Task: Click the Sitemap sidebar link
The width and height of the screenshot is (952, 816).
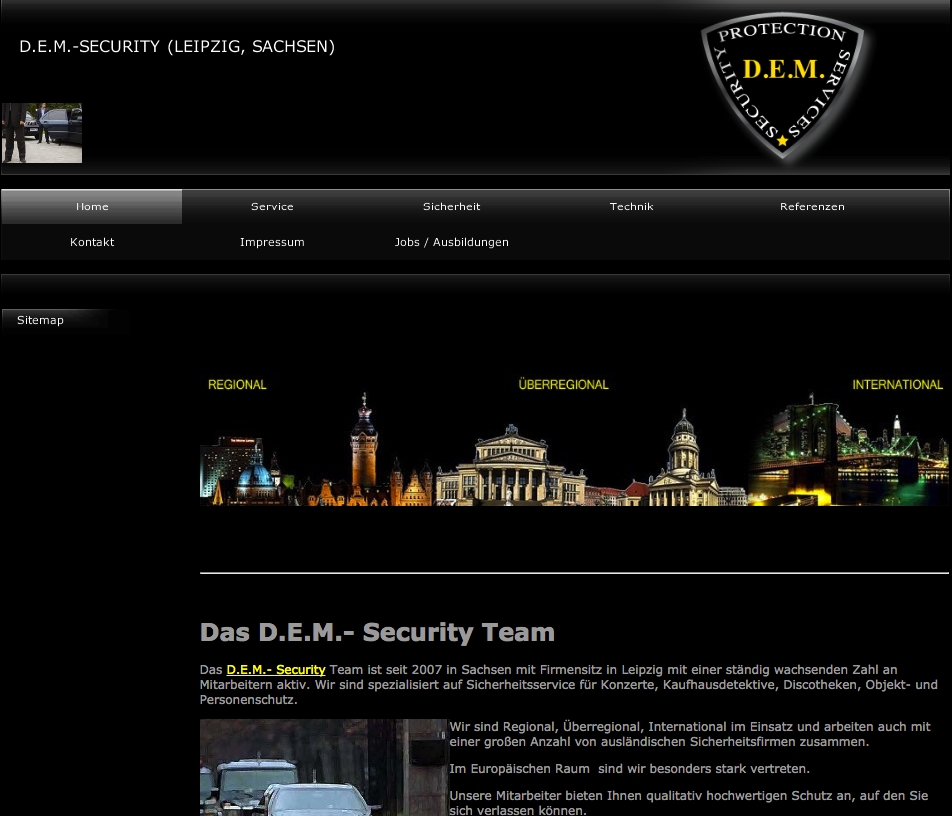Action: pos(40,320)
